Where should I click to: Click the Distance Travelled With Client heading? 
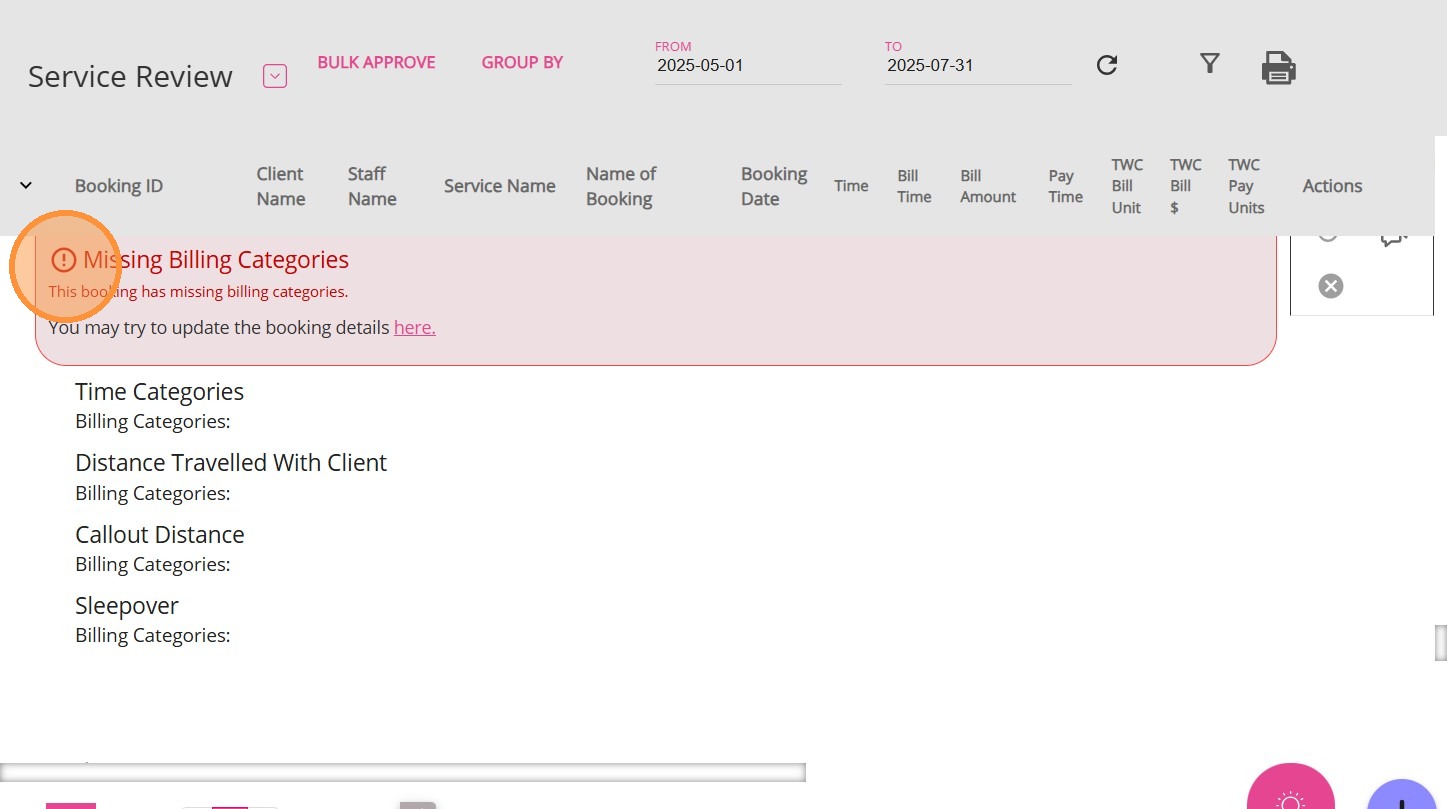tap(231, 462)
